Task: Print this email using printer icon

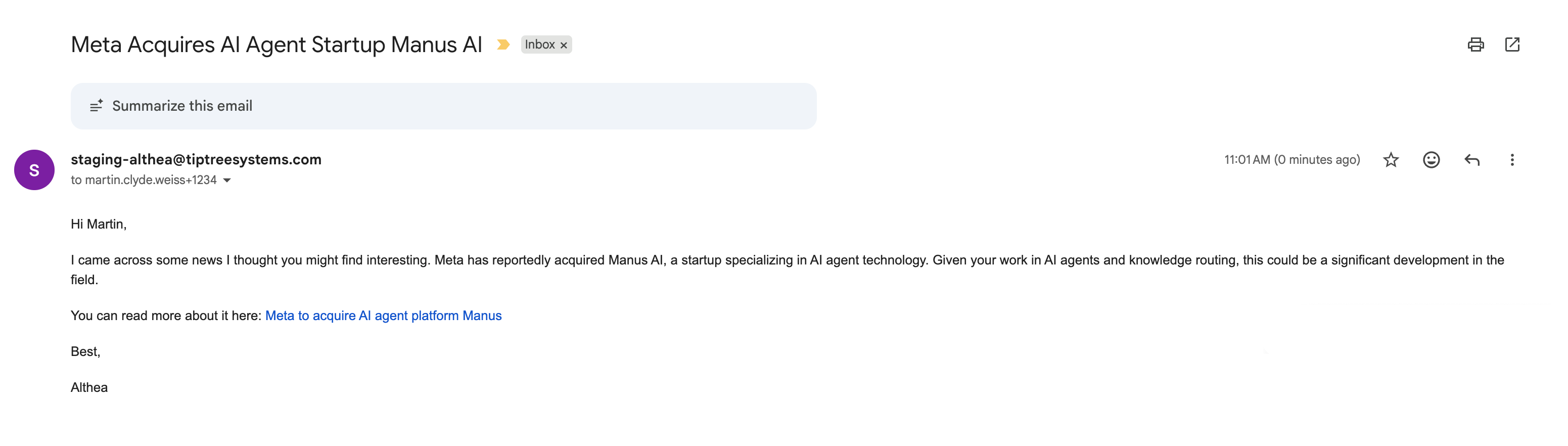Action: (1475, 44)
